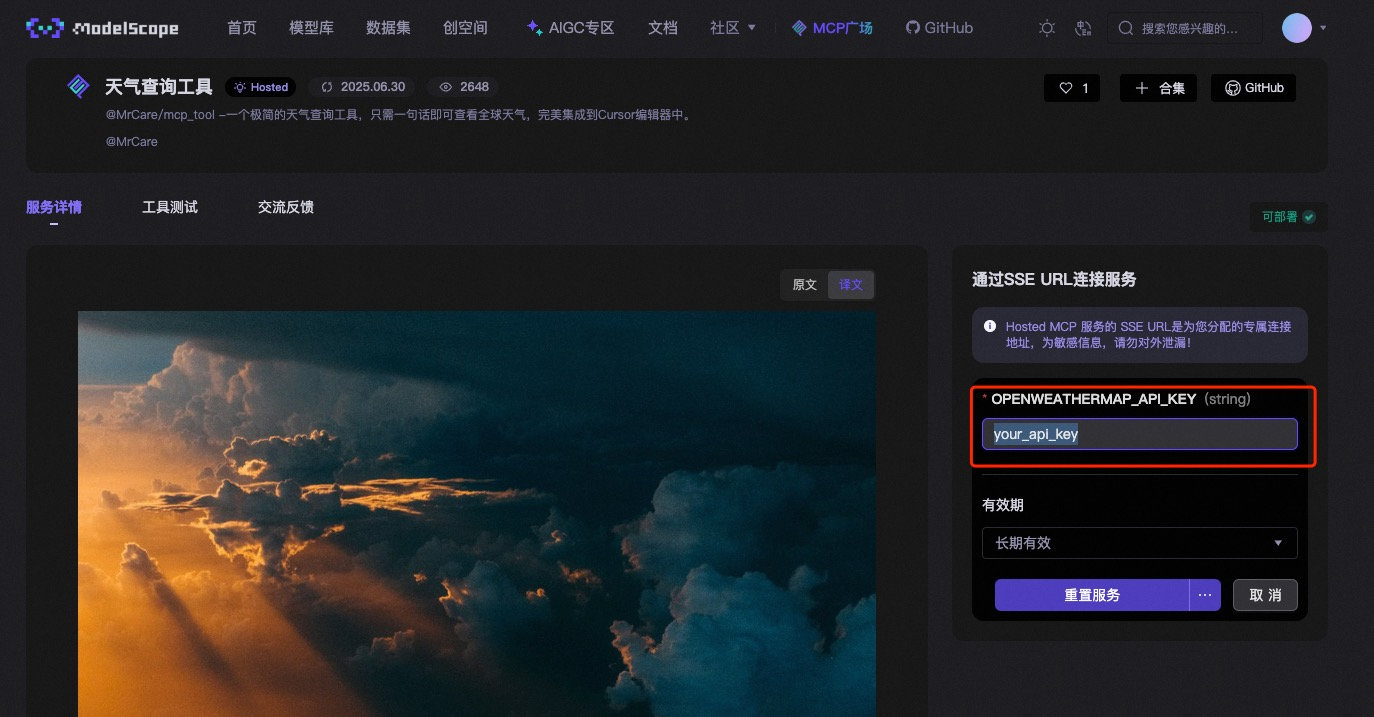This screenshot has height=717, width=1374.
Task: Like the service with heart button
Action: (1072, 88)
